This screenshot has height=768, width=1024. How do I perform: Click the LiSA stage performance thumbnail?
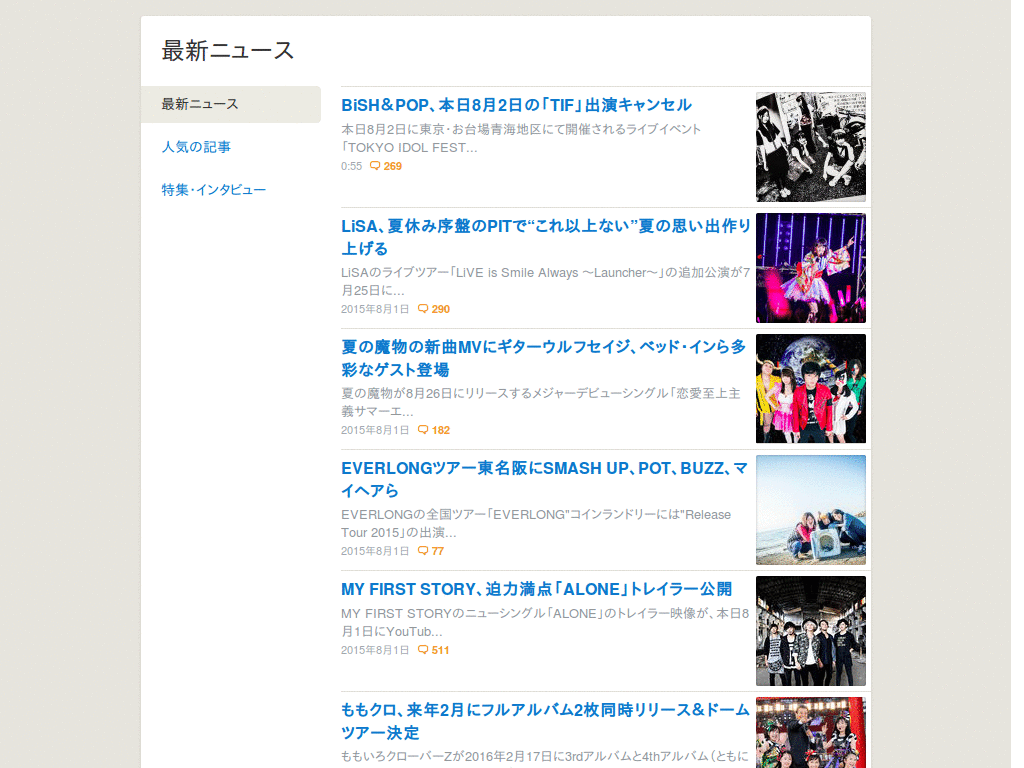810,268
